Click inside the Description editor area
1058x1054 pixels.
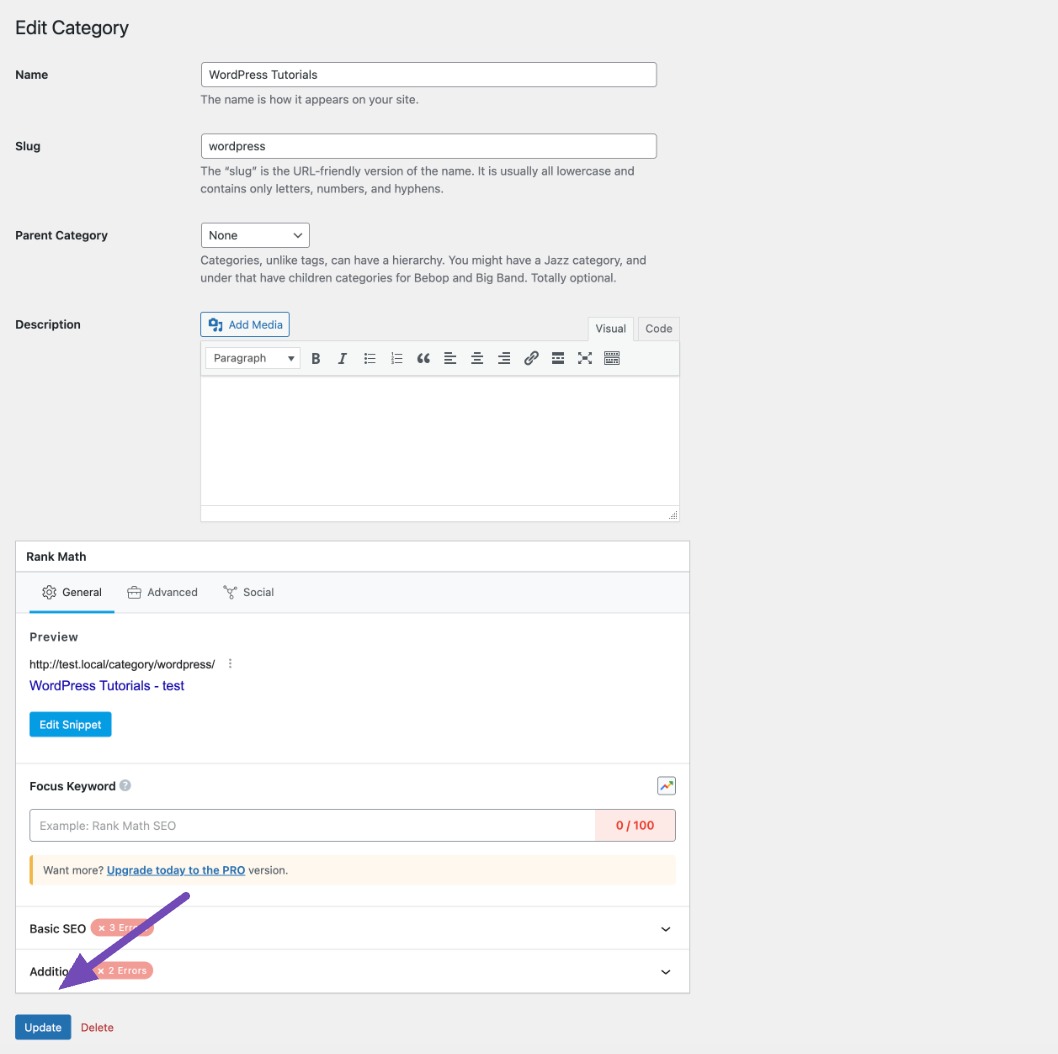pyautogui.click(x=440, y=441)
